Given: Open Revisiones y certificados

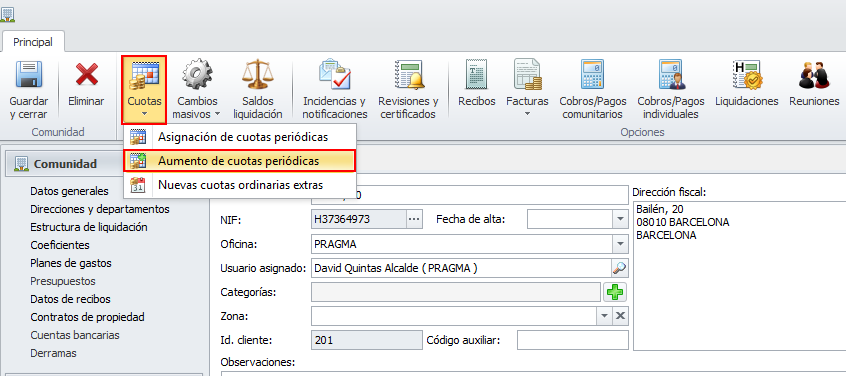Looking at the screenshot, I should [x=408, y=89].
